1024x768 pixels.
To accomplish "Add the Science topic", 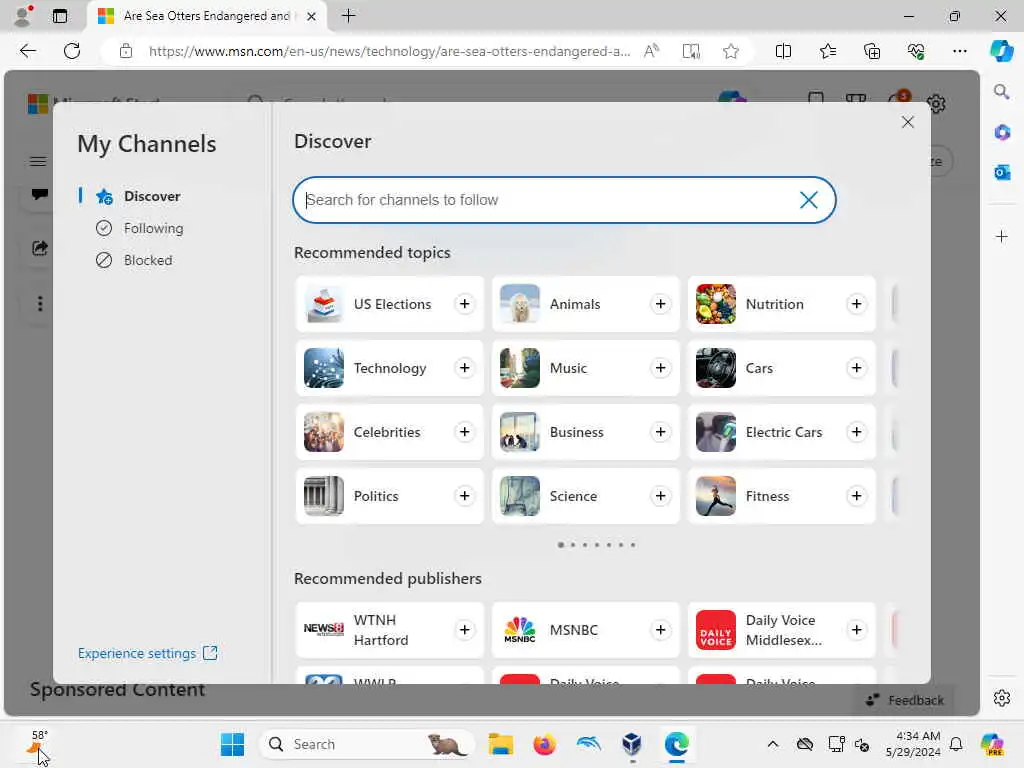I will (660, 496).
